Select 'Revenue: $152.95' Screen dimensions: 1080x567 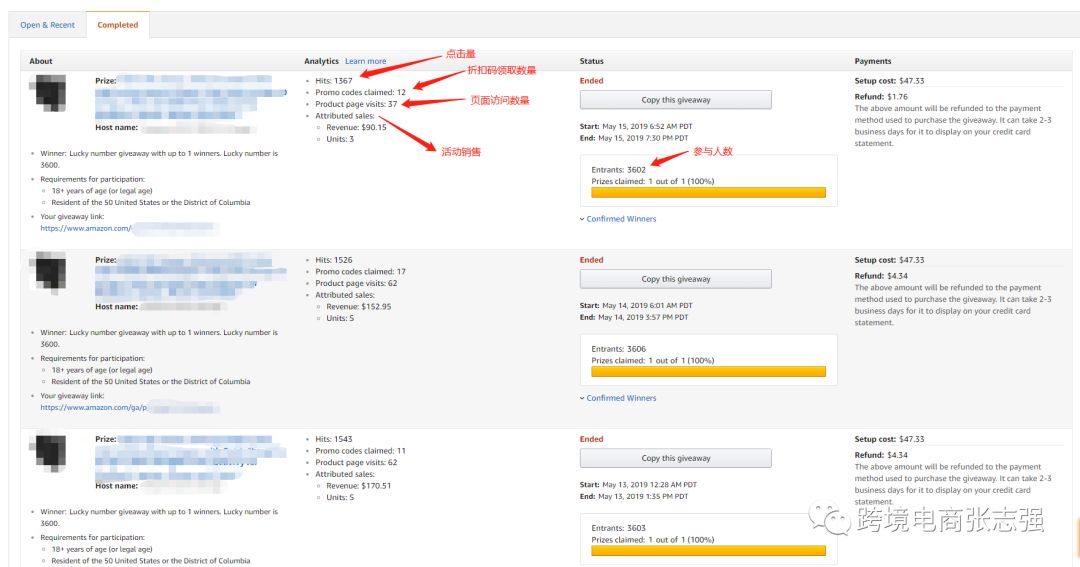pos(359,307)
